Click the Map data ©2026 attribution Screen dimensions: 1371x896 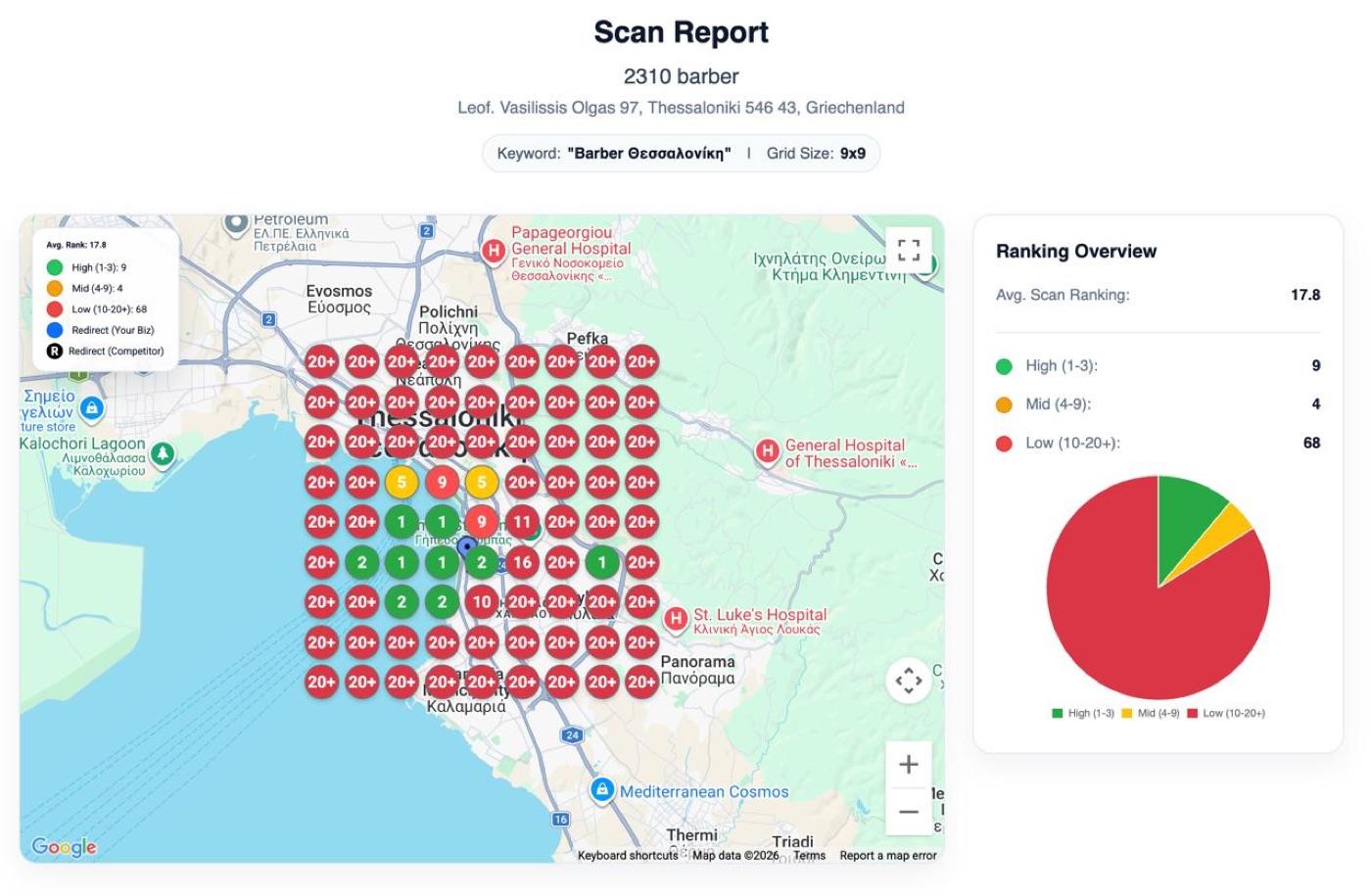coord(735,855)
